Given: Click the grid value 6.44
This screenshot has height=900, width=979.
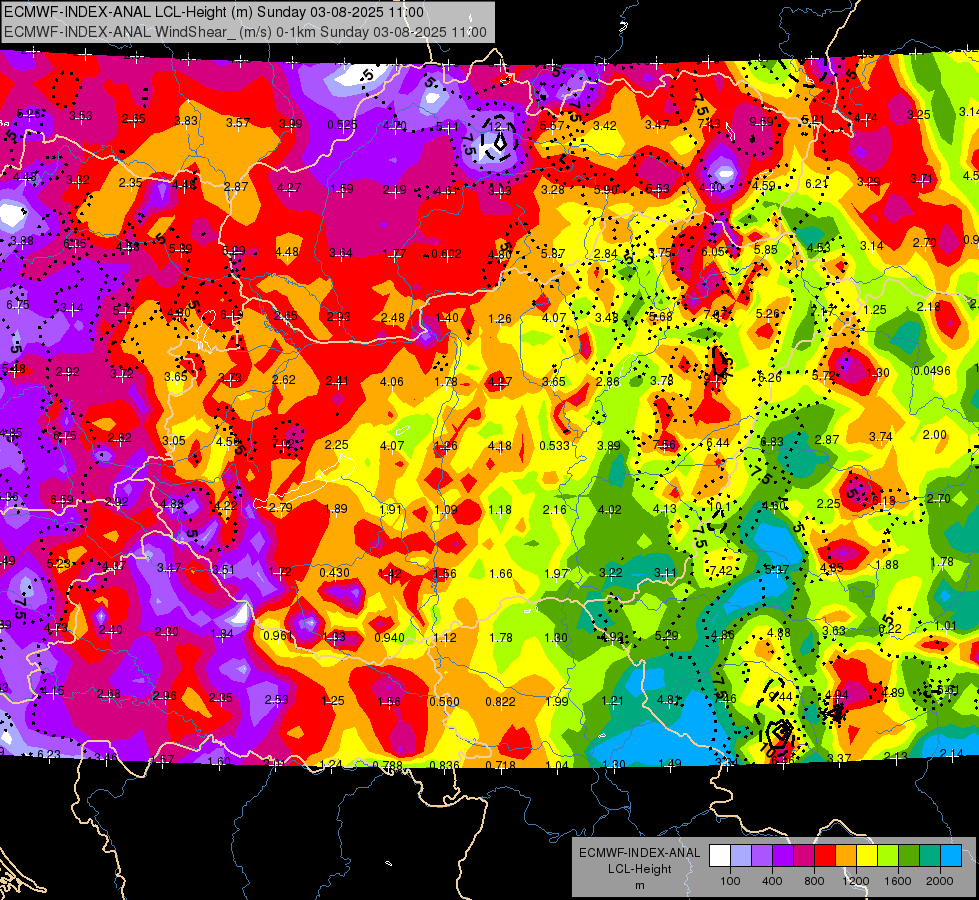Looking at the screenshot, I should pyautogui.click(x=718, y=443).
